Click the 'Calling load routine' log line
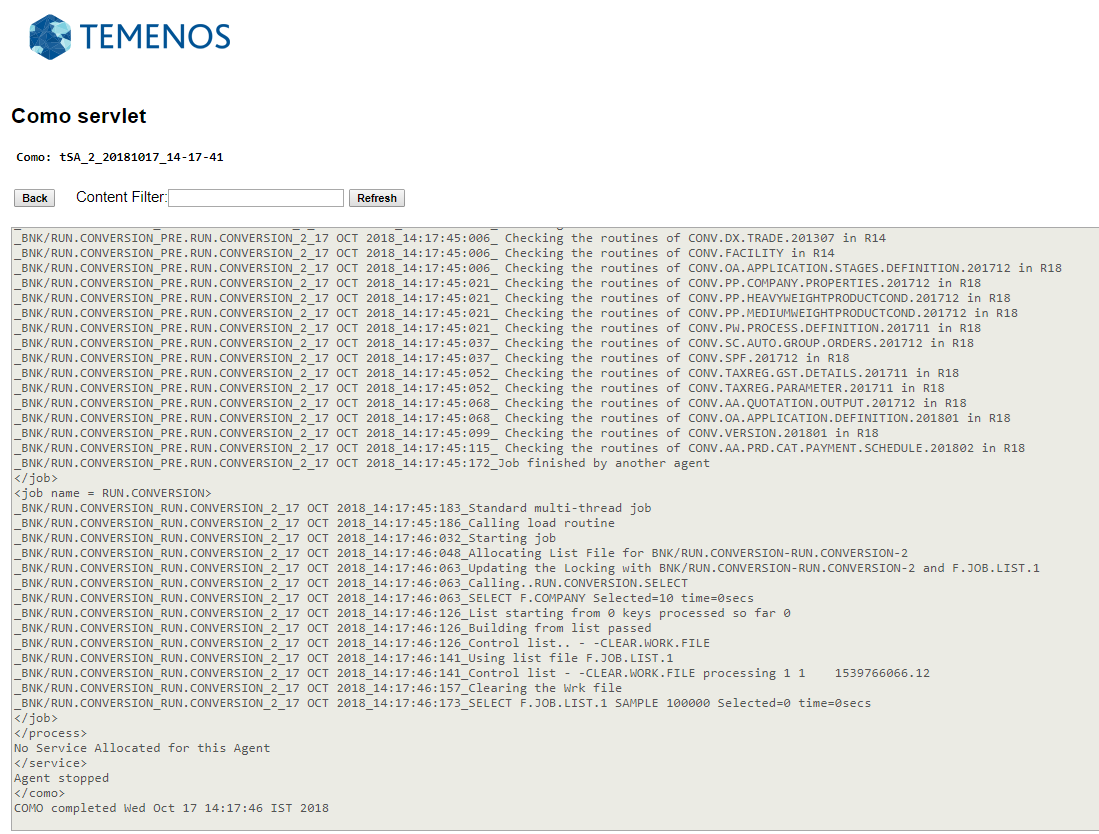 tap(314, 523)
